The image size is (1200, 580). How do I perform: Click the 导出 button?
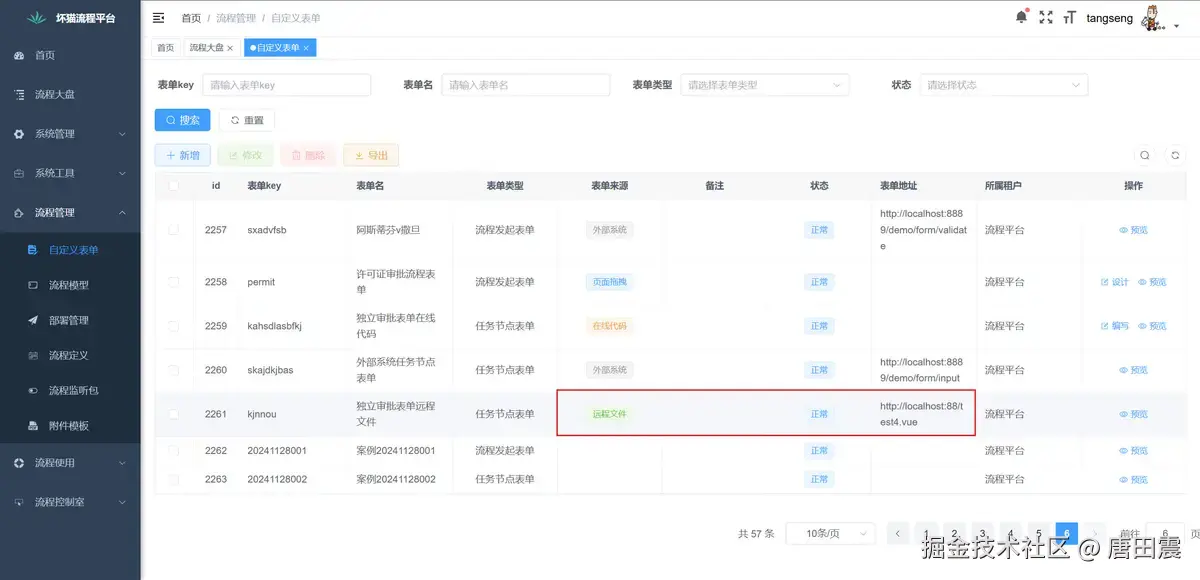(x=371, y=155)
